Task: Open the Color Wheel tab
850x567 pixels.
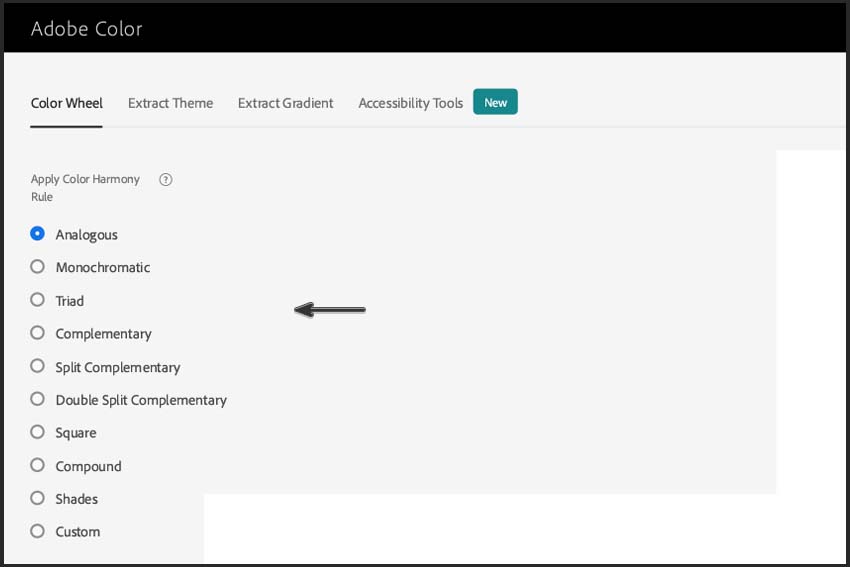Action: point(67,103)
